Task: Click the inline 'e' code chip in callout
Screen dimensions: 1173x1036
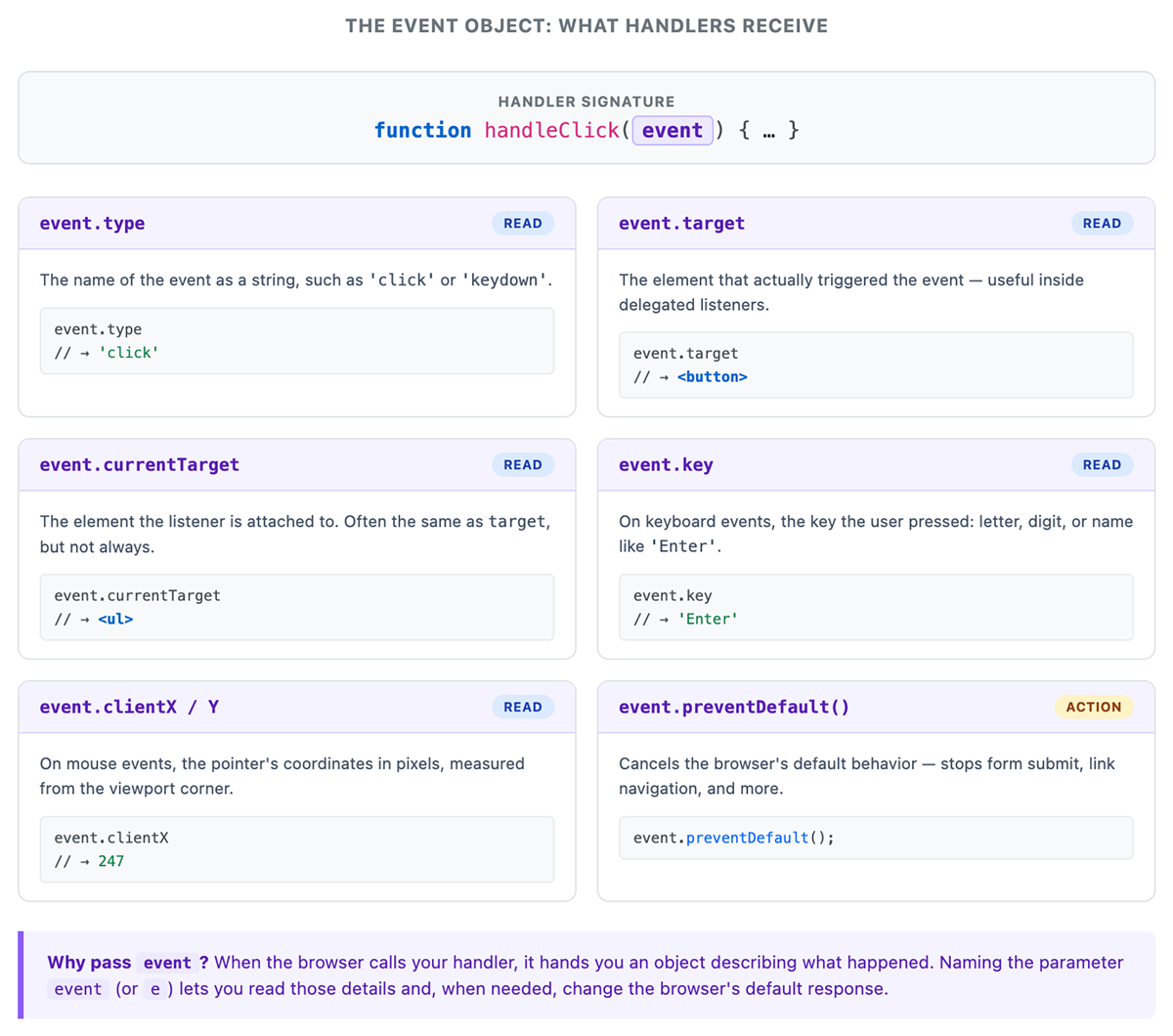Action: [155, 989]
